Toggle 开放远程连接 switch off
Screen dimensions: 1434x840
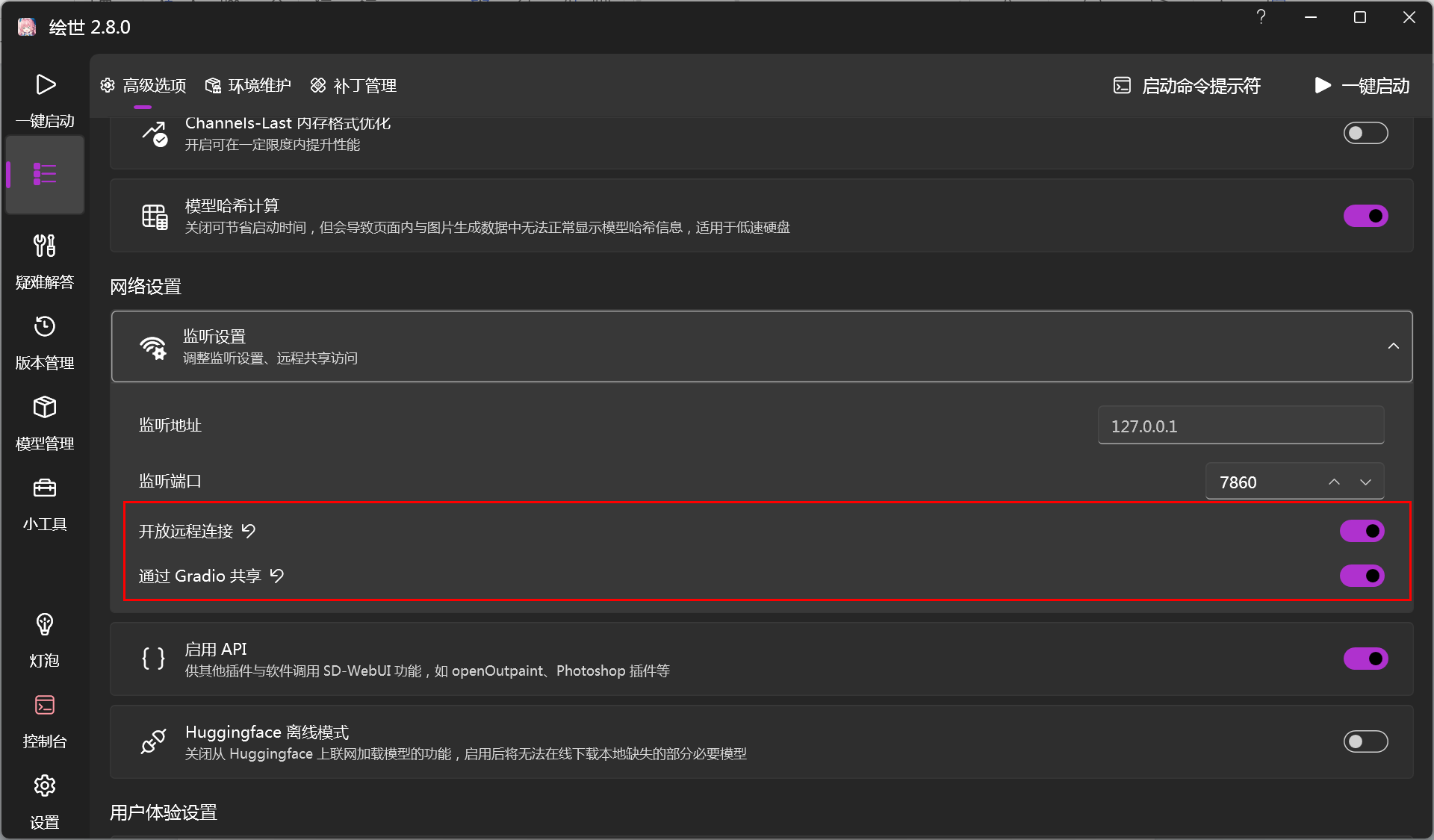(x=1362, y=531)
